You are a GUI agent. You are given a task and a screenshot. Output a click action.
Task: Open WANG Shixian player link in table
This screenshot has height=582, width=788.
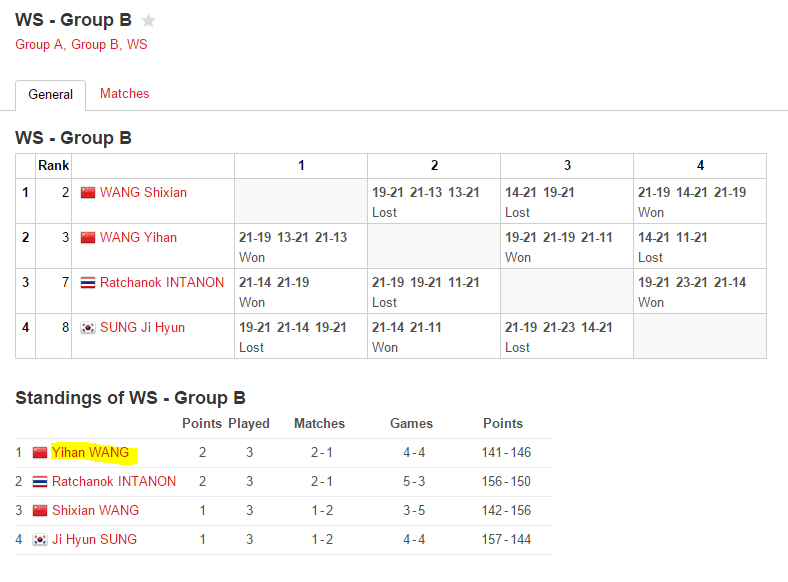tap(143, 192)
